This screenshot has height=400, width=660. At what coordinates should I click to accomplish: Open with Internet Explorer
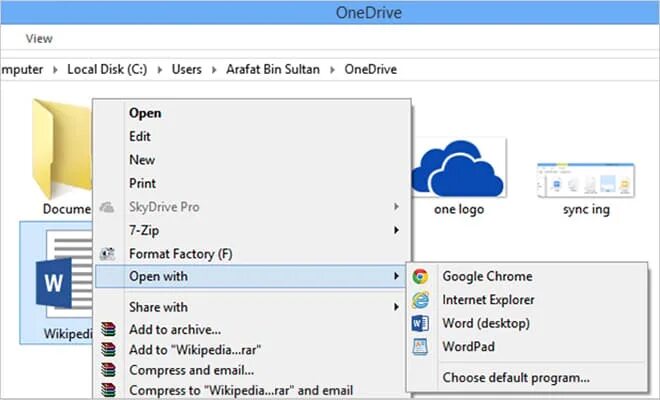pos(527,300)
